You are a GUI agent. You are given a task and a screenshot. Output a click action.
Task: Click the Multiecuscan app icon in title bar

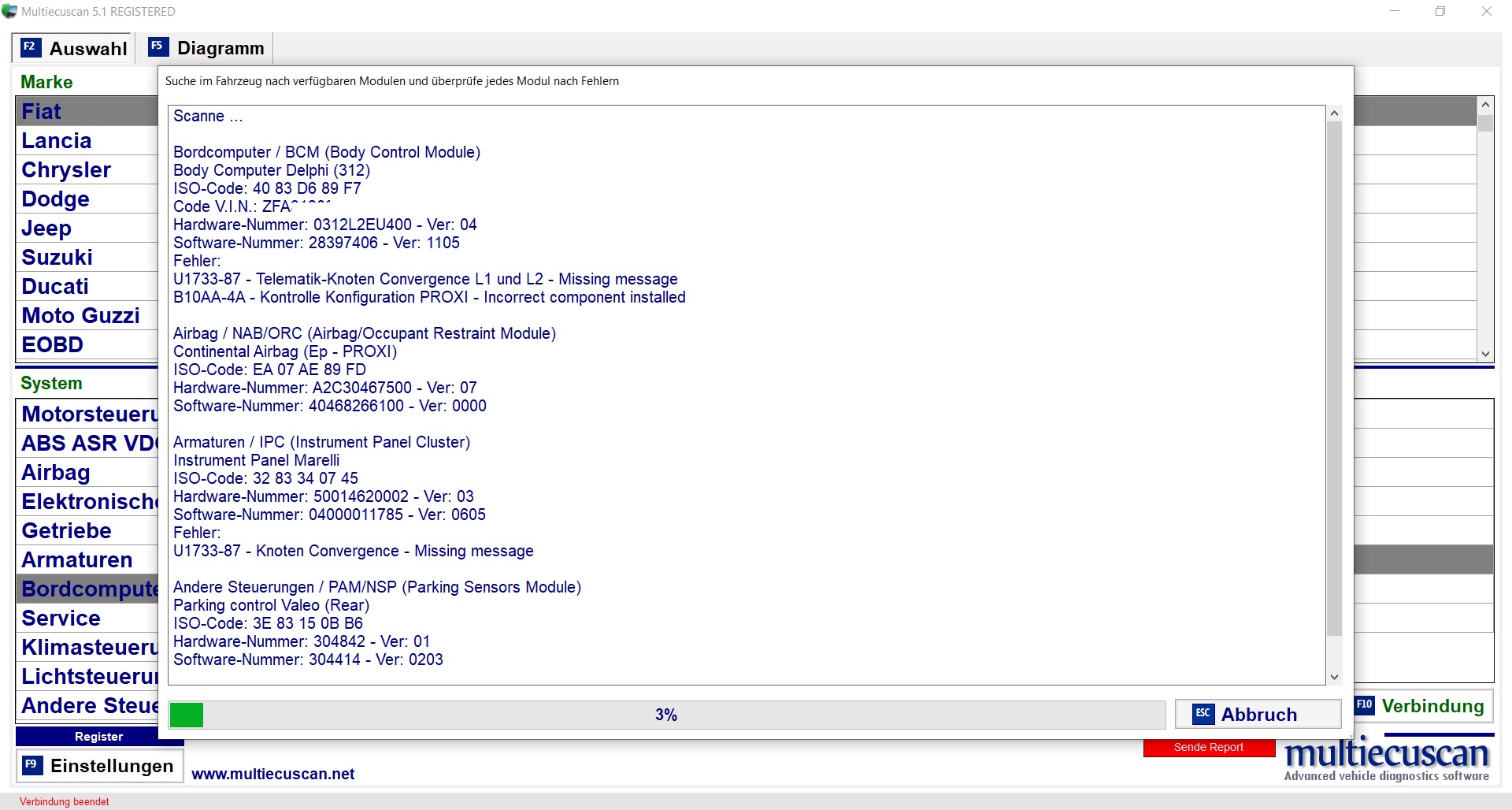click(9, 11)
